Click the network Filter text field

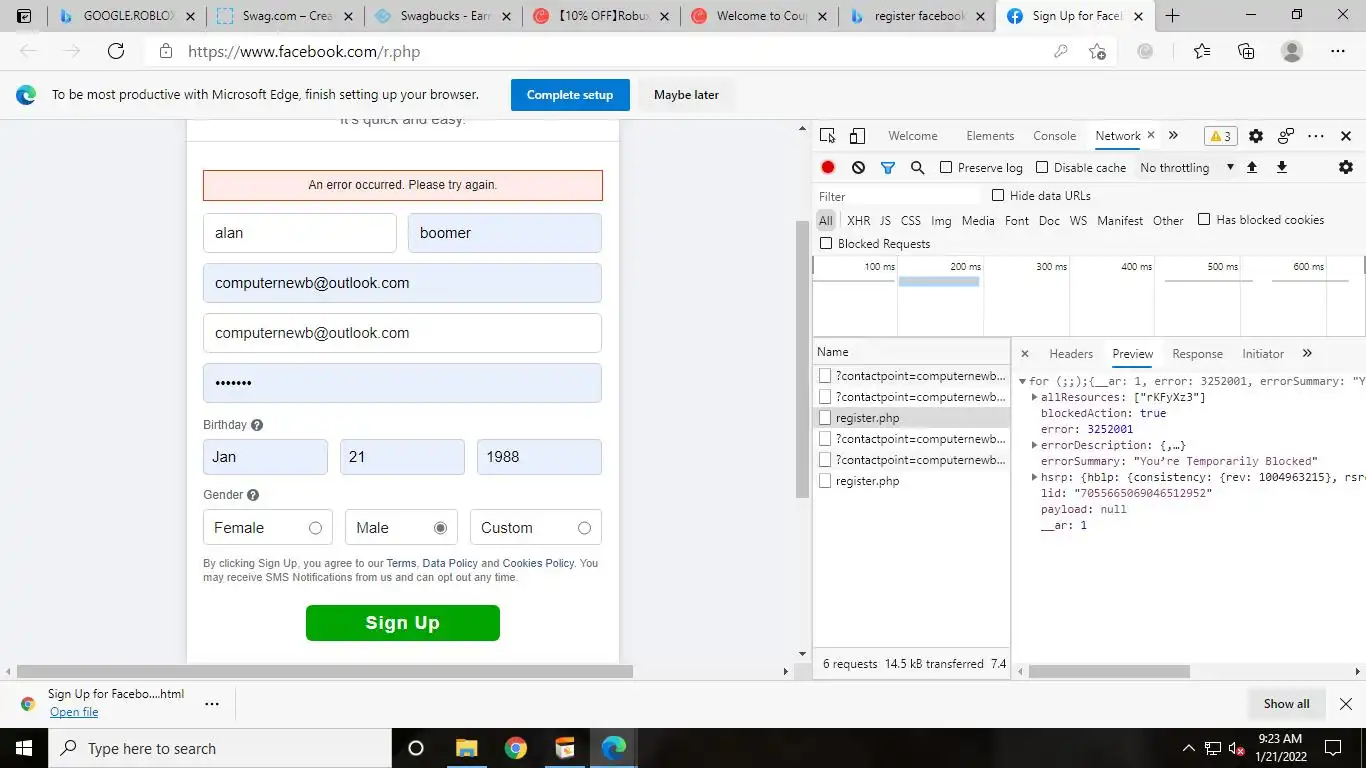coord(897,196)
